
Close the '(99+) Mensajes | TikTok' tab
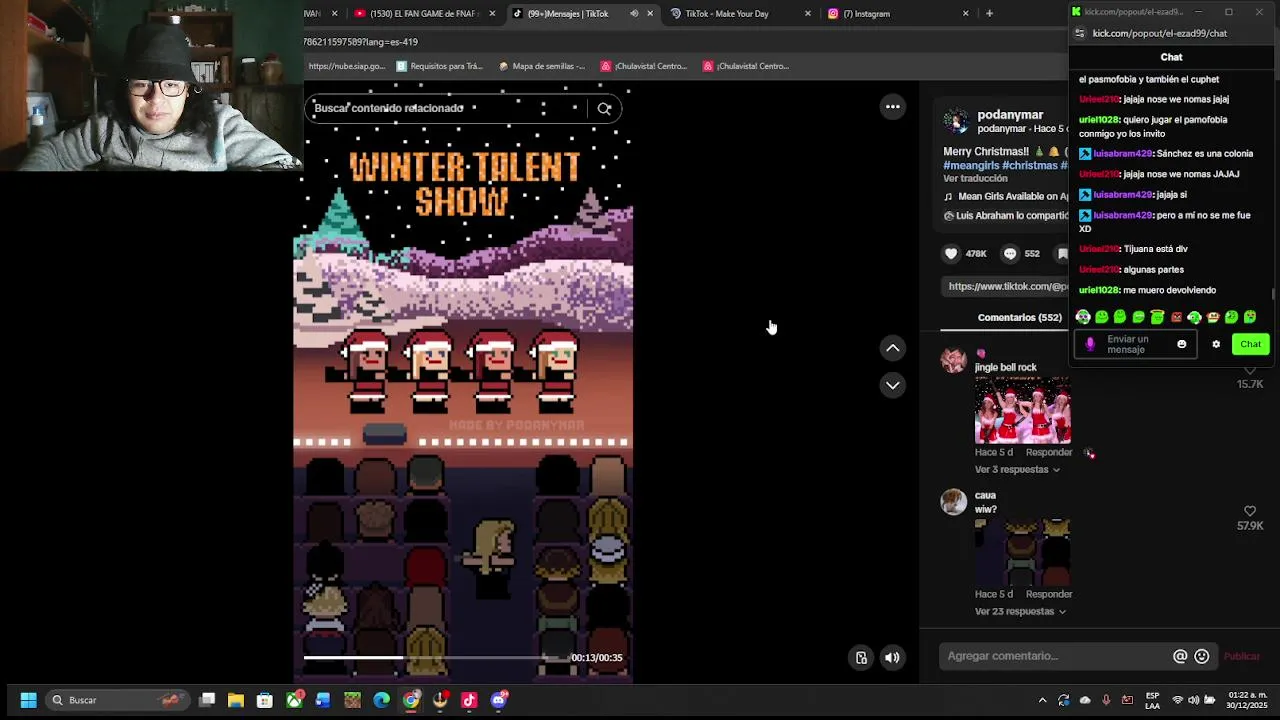point(650,14)
